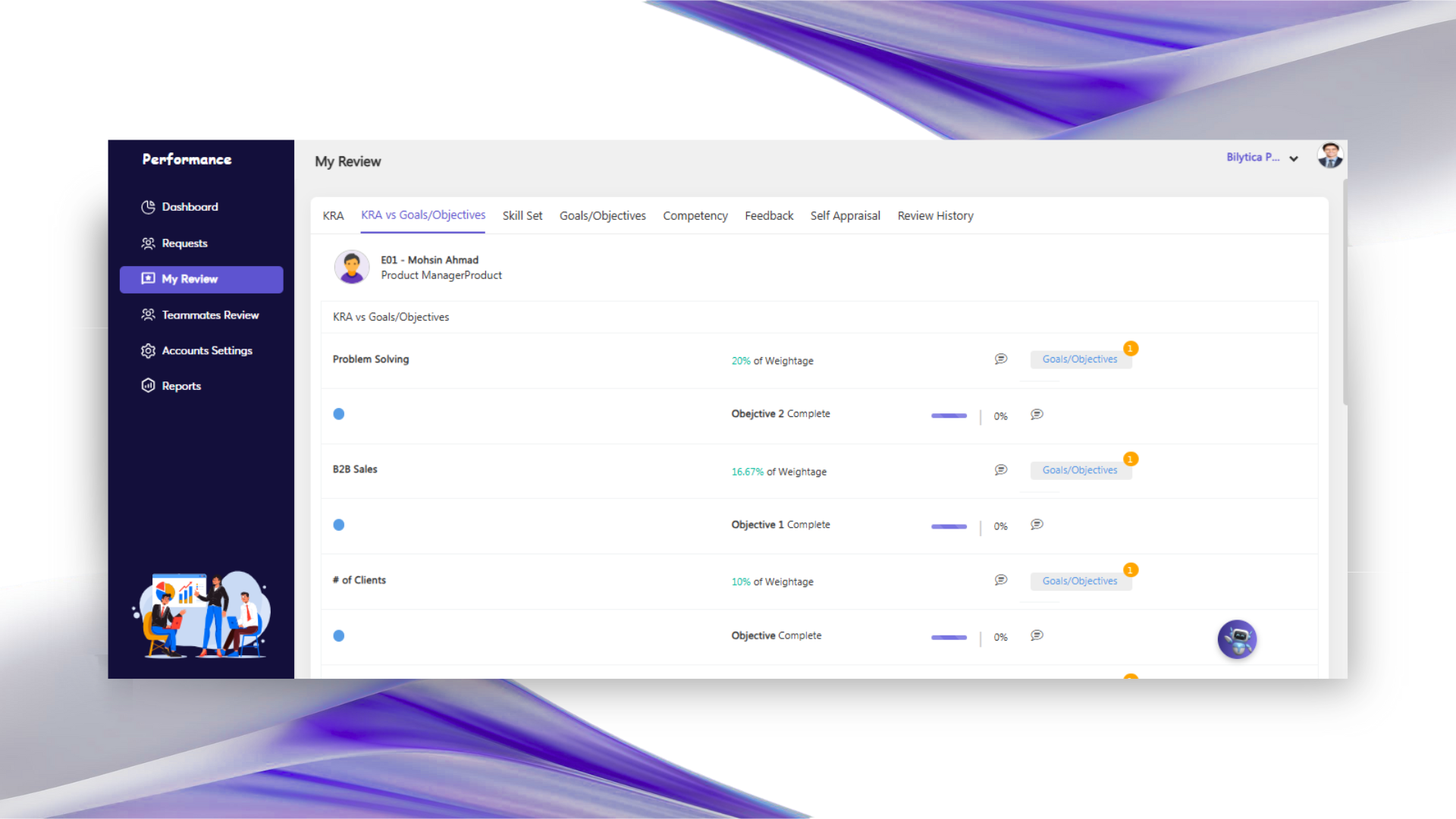Image resolution: width=1456 pixels, height=819 pixels.
Task: Click the Reports sidebar icon
Action: pos(148,386)
